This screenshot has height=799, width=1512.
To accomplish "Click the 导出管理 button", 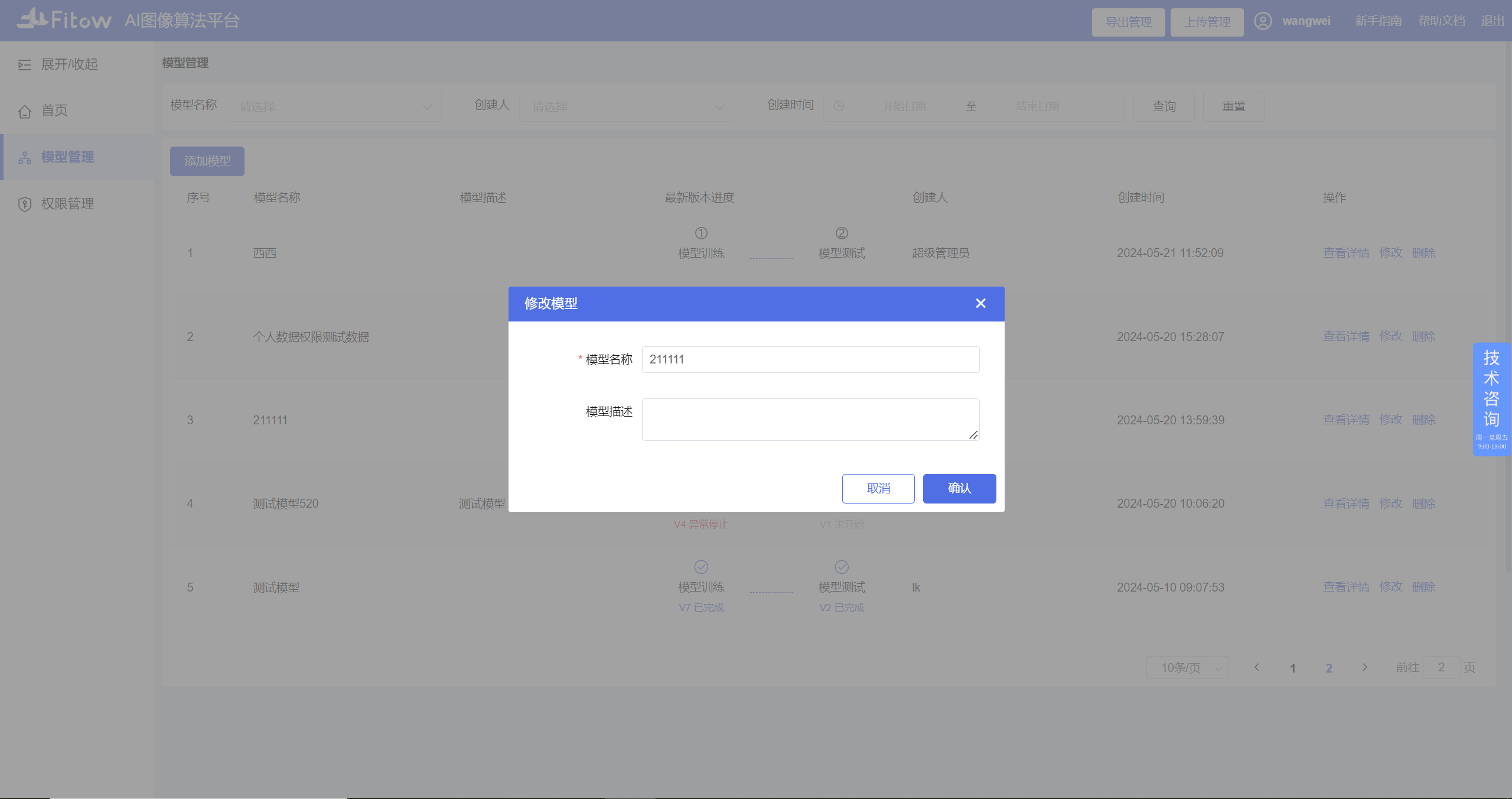I will [x=1128, y=22].
